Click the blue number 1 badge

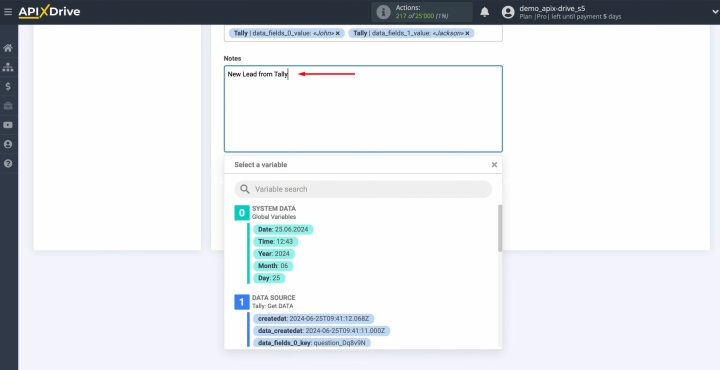pos(242,302)
